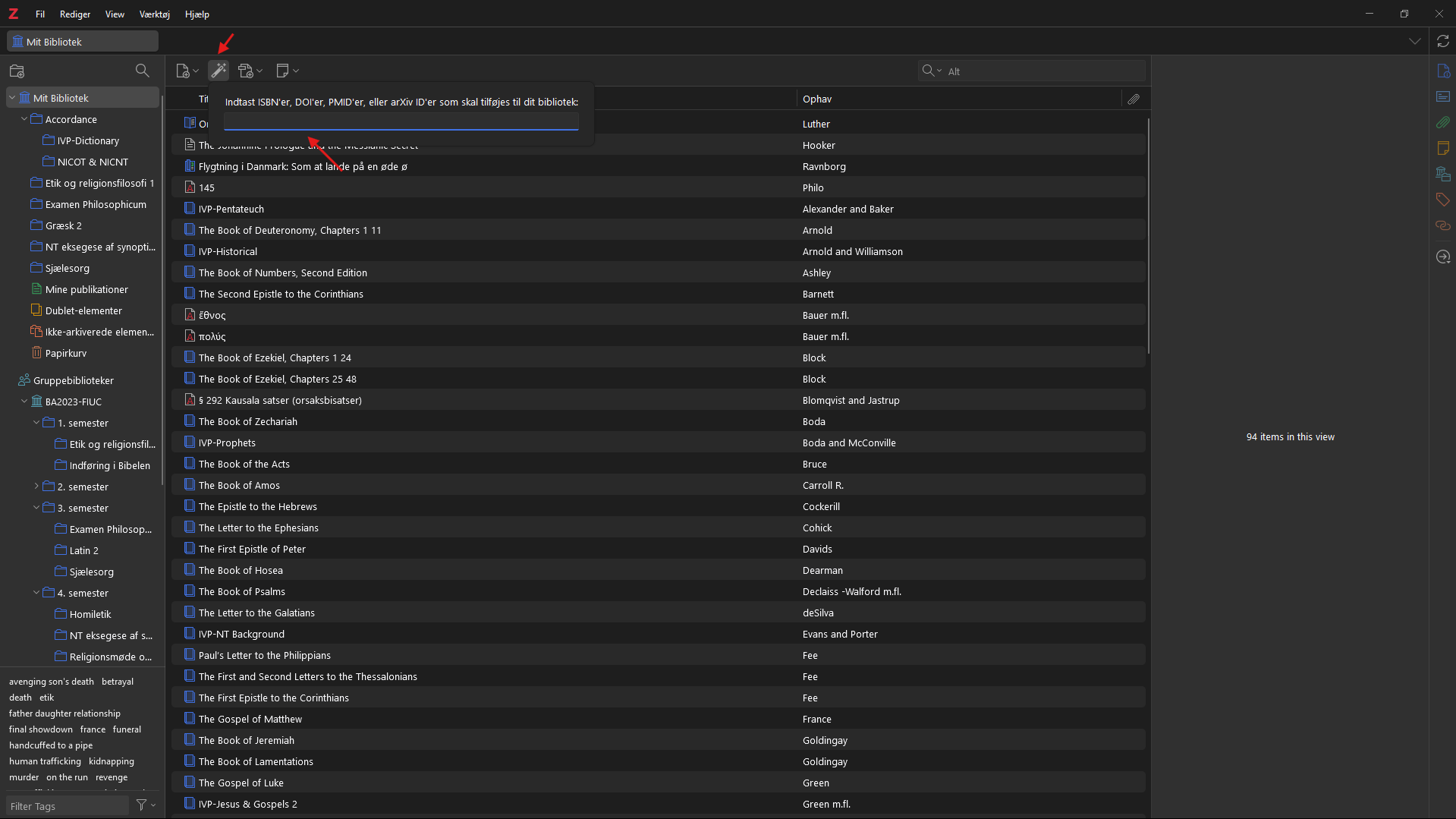Open the Tags panel in the sidebar
The height and width of the screenshot is (819, 1456).
1443,199
